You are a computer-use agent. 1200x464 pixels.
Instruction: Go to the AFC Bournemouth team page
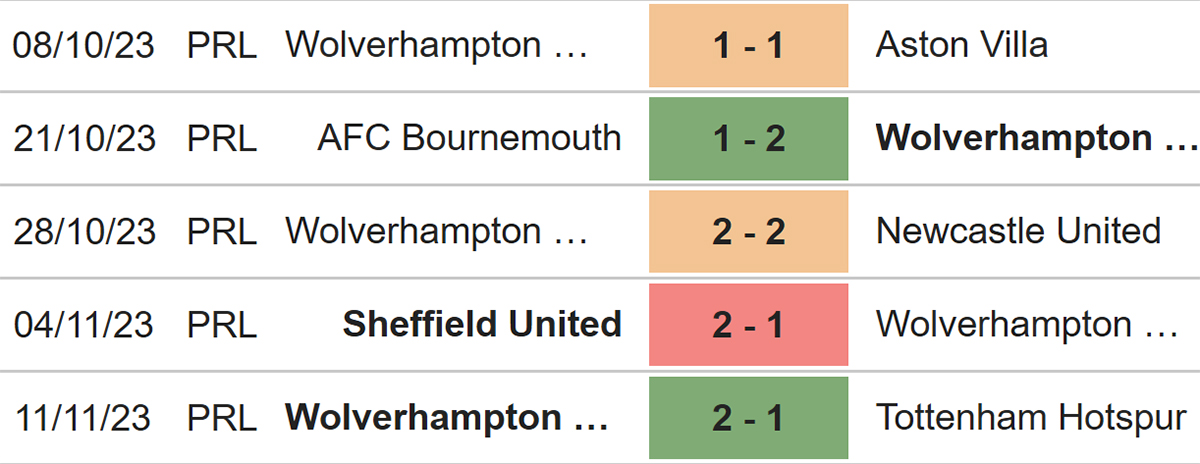coord(469,138)
